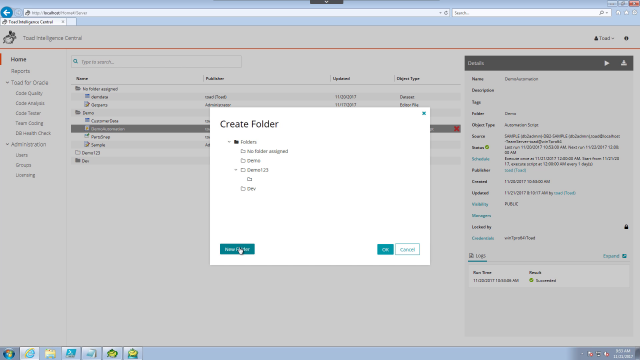This screenshot has width=640, height=360.
Task: Click the lock icon beside Locked by
Action: click(x=626, y=227)
